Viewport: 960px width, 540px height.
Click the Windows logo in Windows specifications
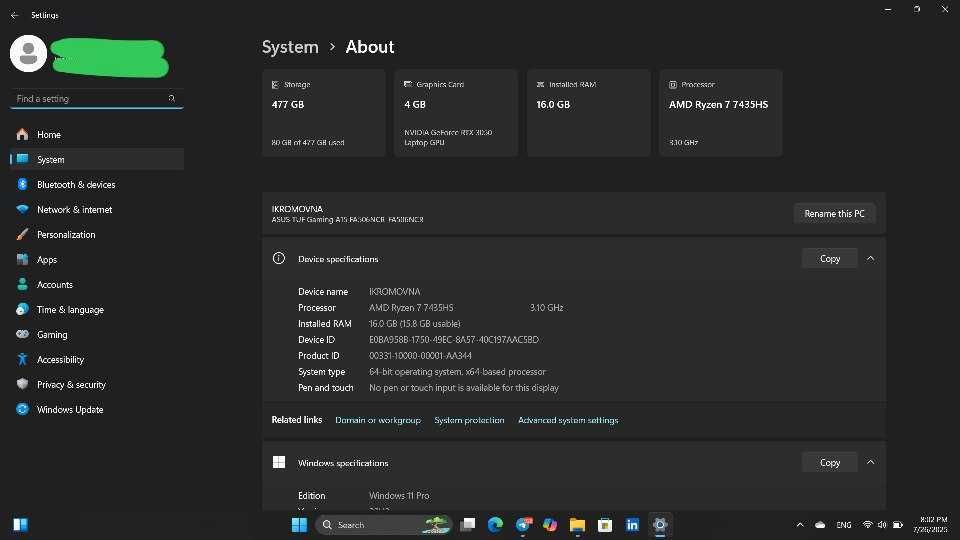click(x=279, y=462)
